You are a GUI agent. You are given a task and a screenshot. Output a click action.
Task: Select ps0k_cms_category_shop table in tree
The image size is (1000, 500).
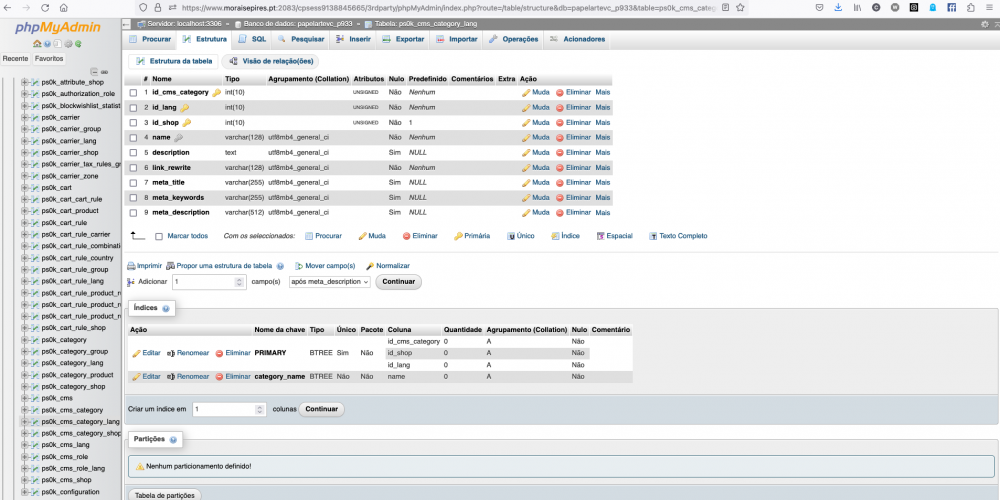point(80,433)
